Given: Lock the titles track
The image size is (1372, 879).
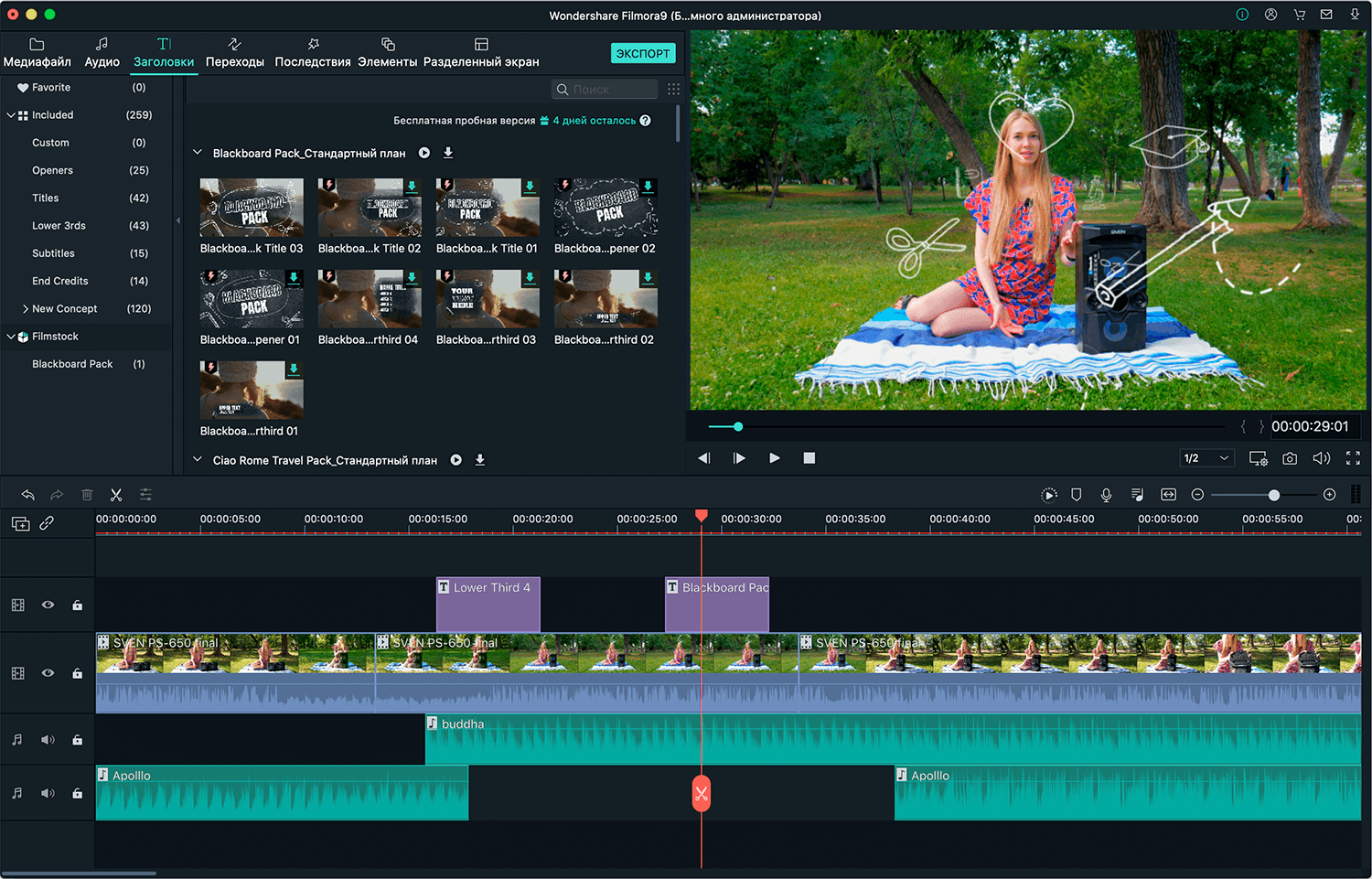Looking at the screenshot, I should [x=78, y=605].
